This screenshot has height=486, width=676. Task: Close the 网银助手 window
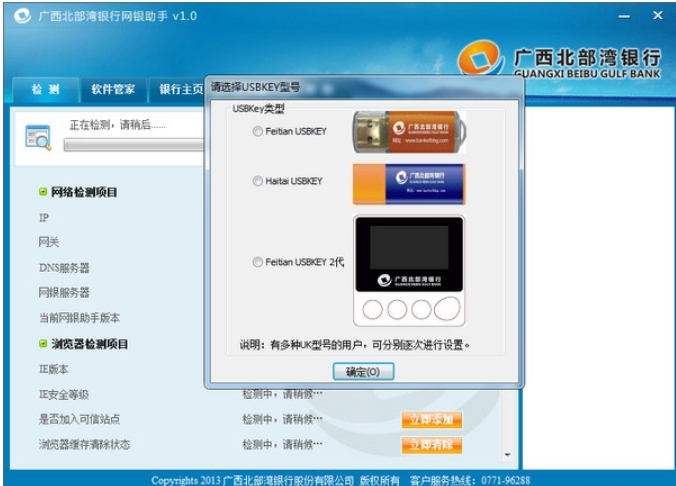tap(657, 16)
